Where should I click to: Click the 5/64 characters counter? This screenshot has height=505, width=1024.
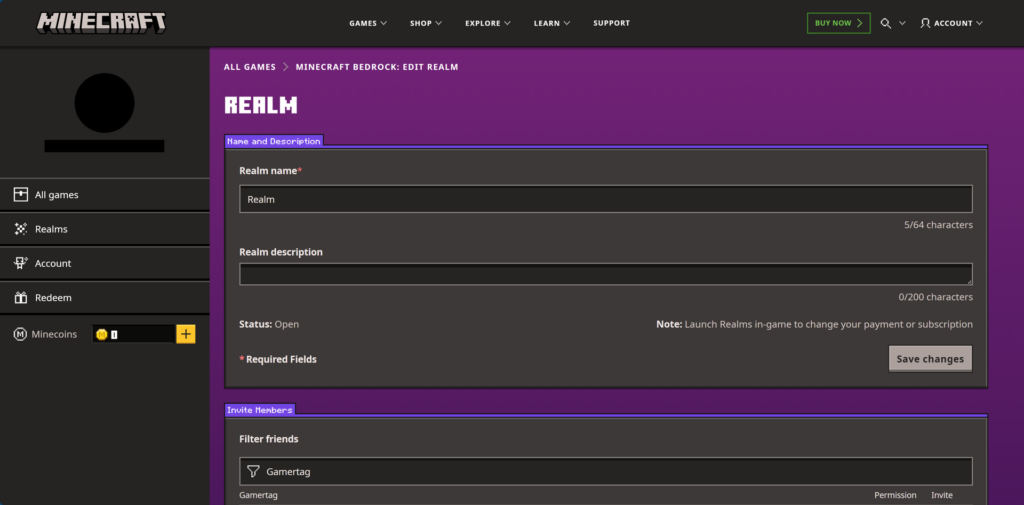[x=938, y=225]
